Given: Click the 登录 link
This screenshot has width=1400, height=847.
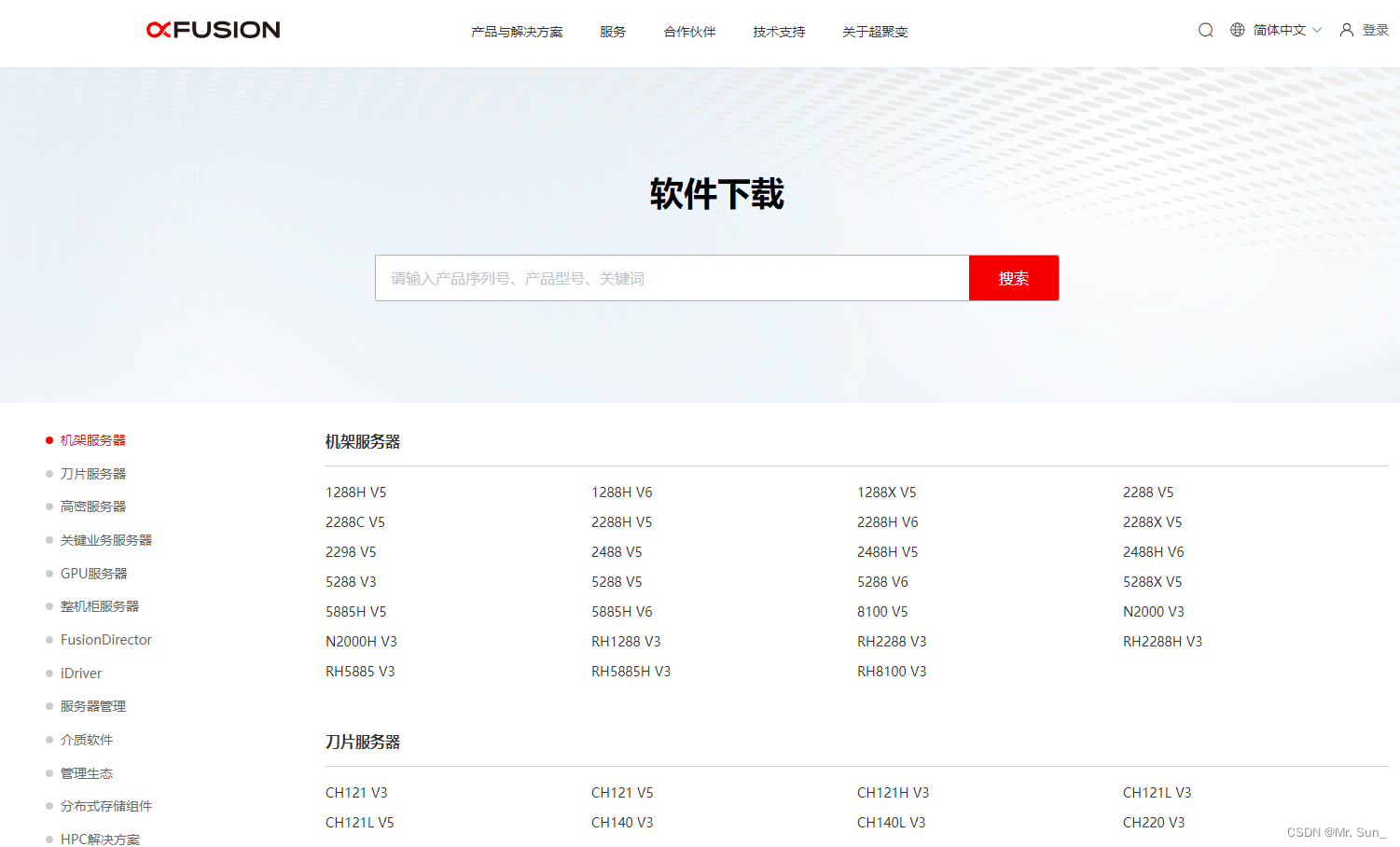Looking at the screenshot, I should point(1376,30).
